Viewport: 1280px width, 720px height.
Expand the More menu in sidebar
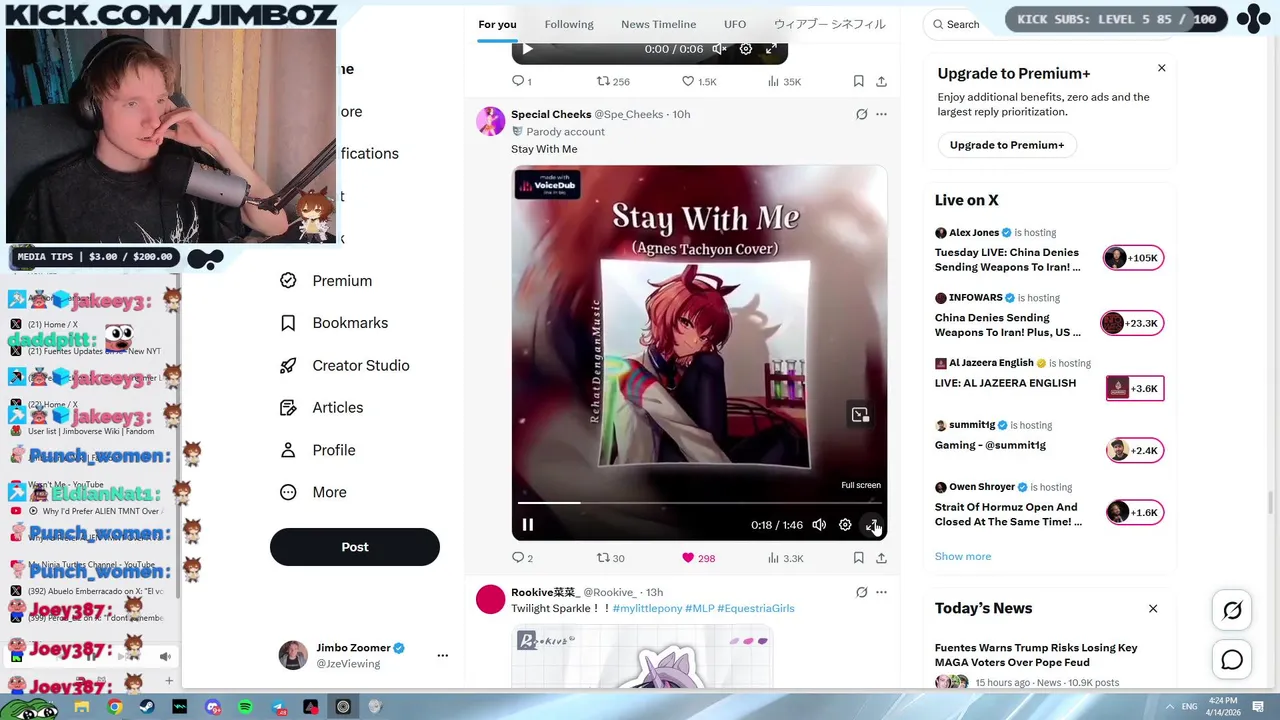point(314,492)
